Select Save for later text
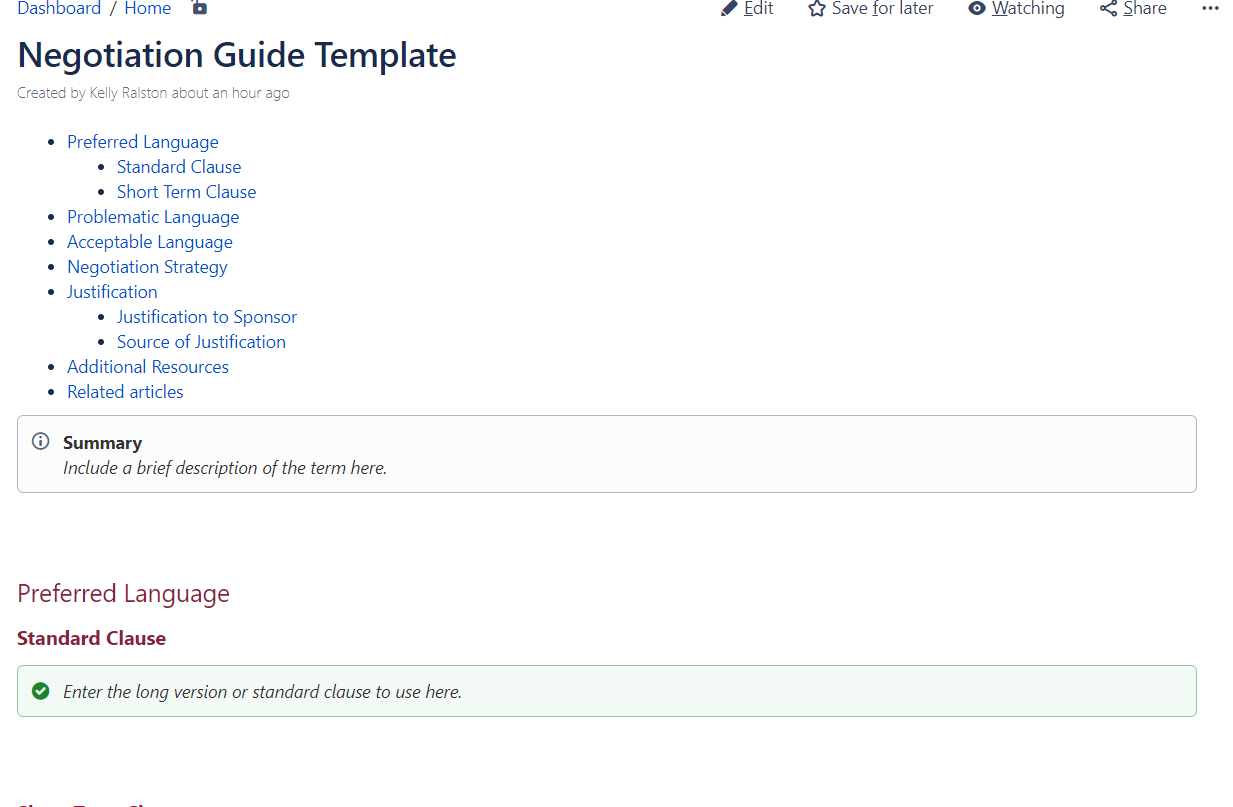1233x807 pixels. point(883,8)
